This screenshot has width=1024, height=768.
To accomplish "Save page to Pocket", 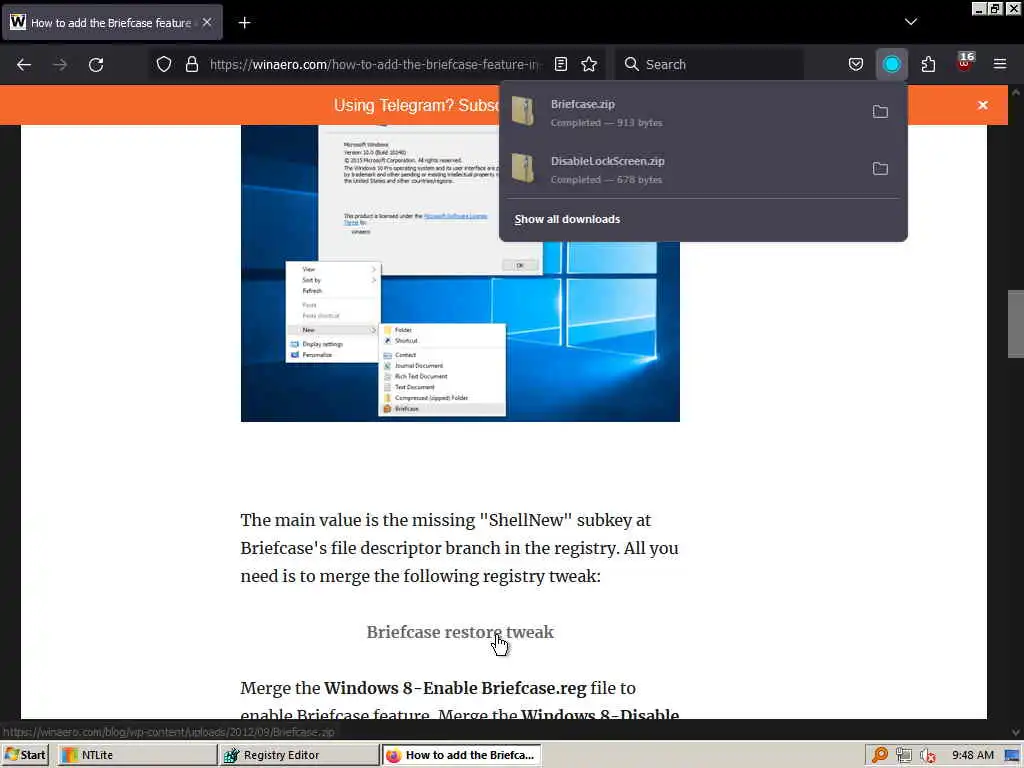I will [x=856, y=64].
